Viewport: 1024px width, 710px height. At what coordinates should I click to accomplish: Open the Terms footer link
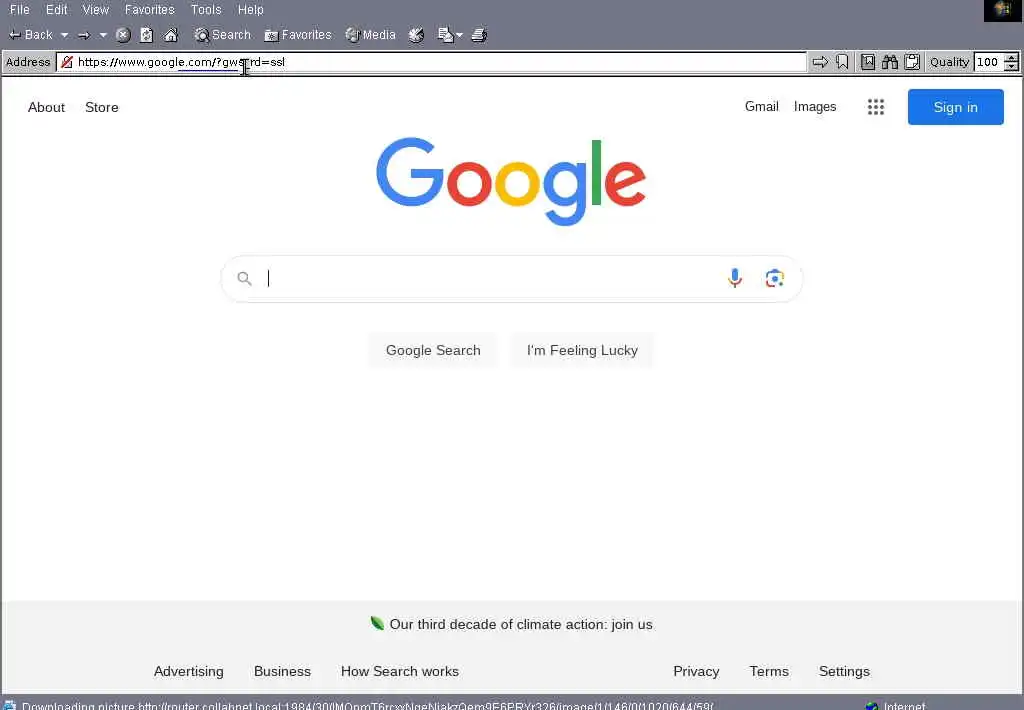click(x=769, y=671)
